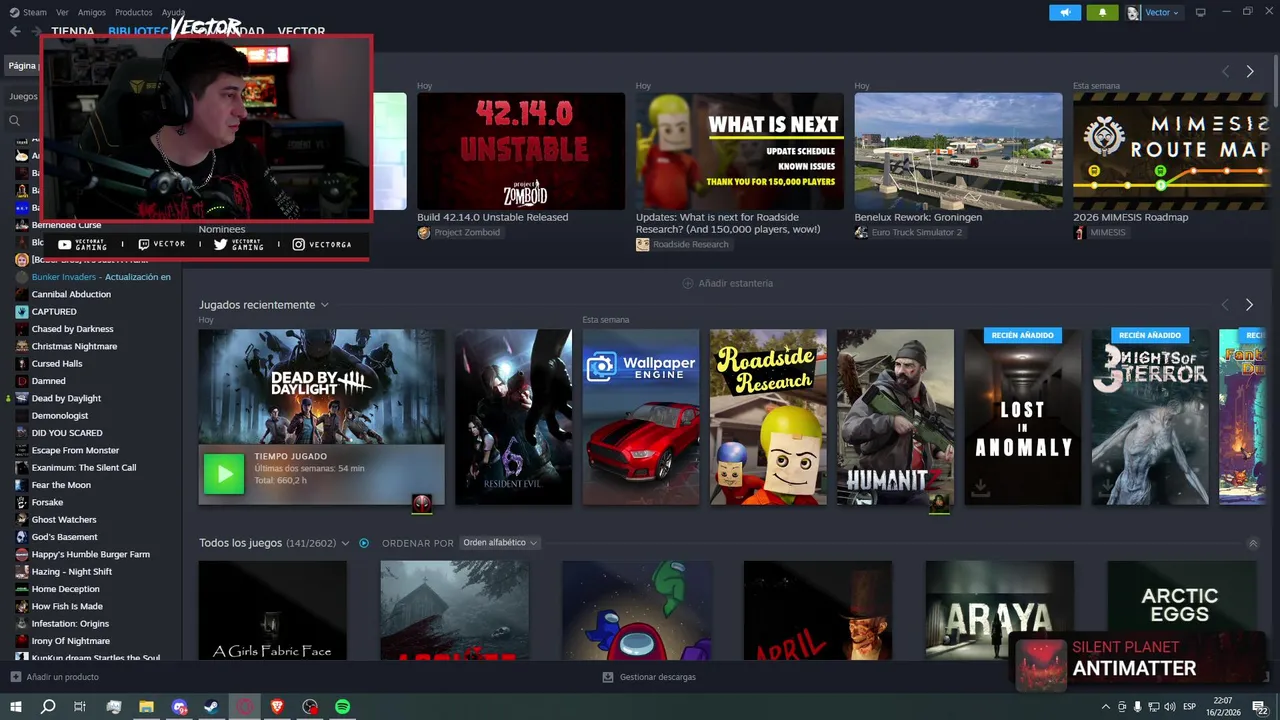Screen dimensions: 1280x720
Task: Click the Roadside Research source link
Action: click(682, 244)
